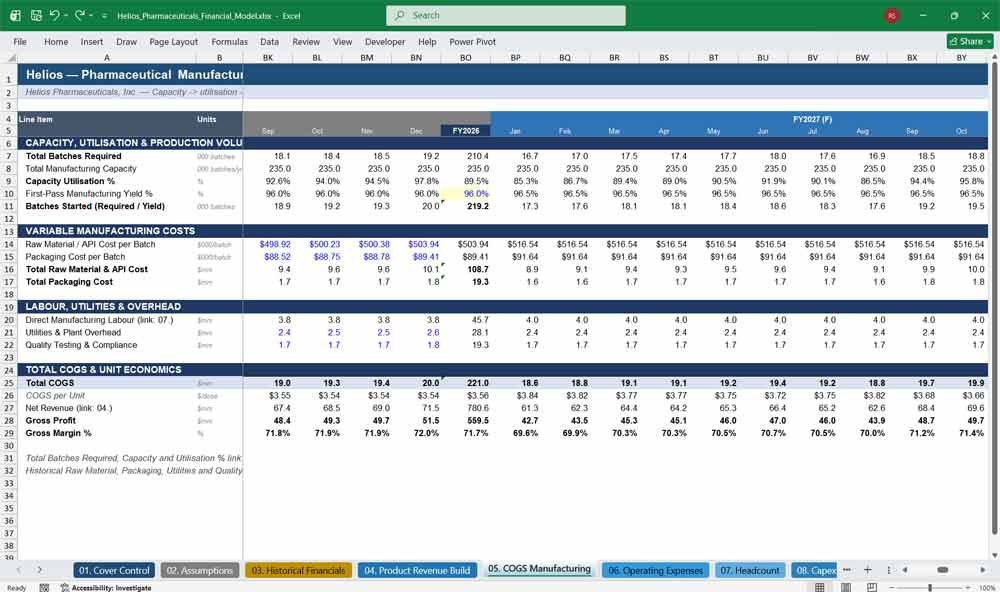Open the Formulas ribbon tab
The width and height of the screenshot is (1000, 592).
(230, 41)
